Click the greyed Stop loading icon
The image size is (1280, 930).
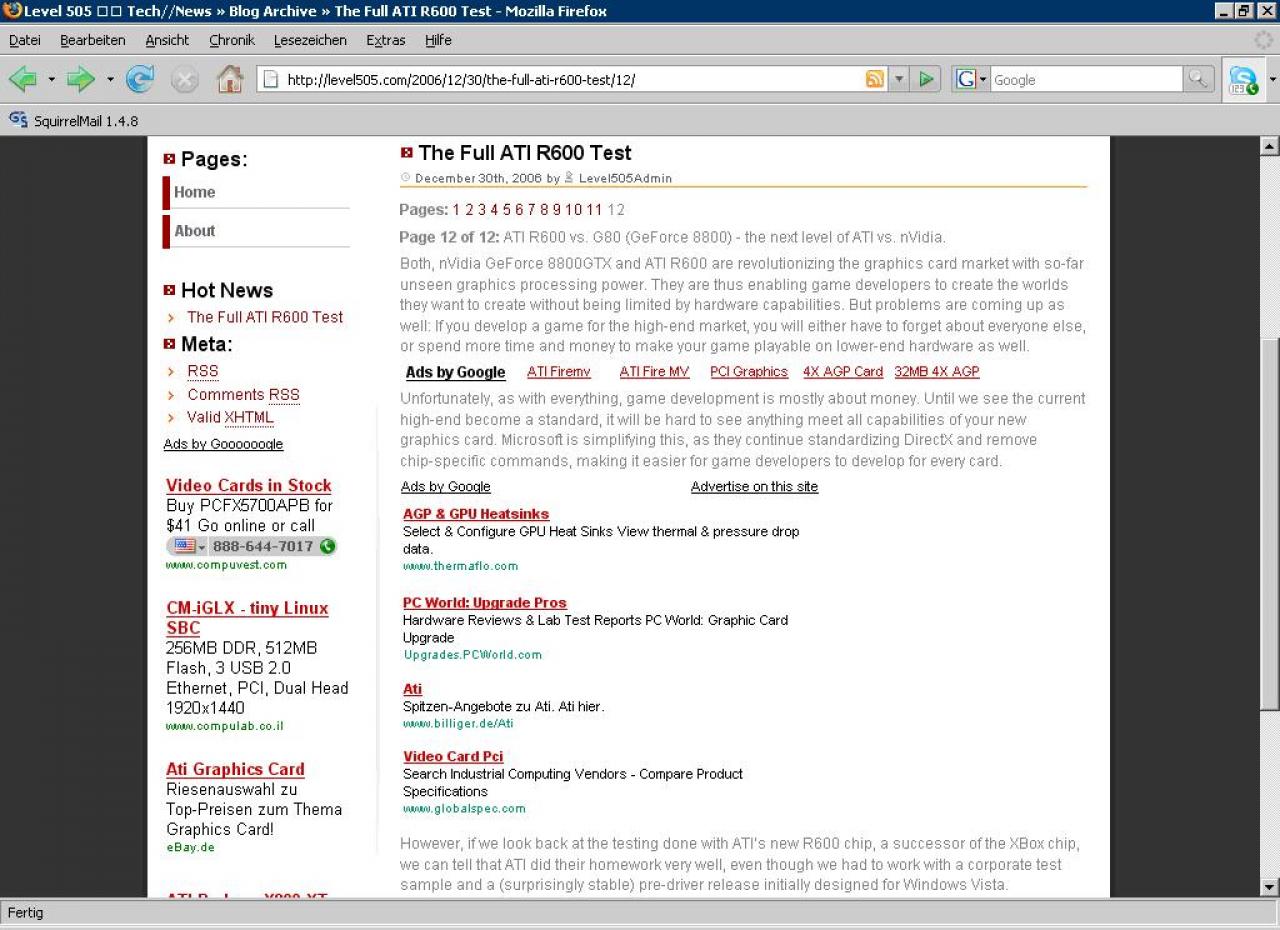[x=185, y=79]
